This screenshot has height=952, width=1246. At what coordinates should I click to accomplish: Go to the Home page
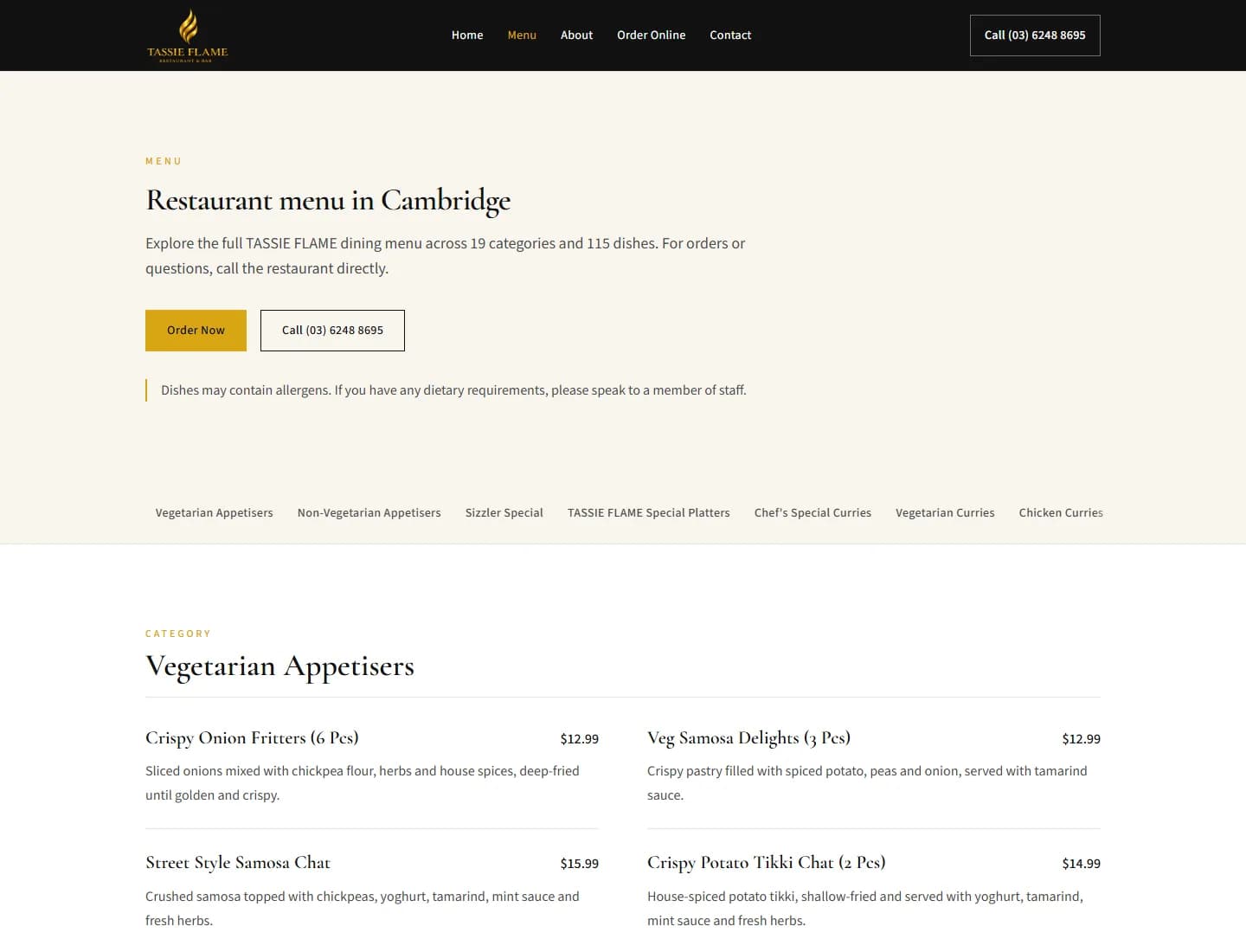467,35
